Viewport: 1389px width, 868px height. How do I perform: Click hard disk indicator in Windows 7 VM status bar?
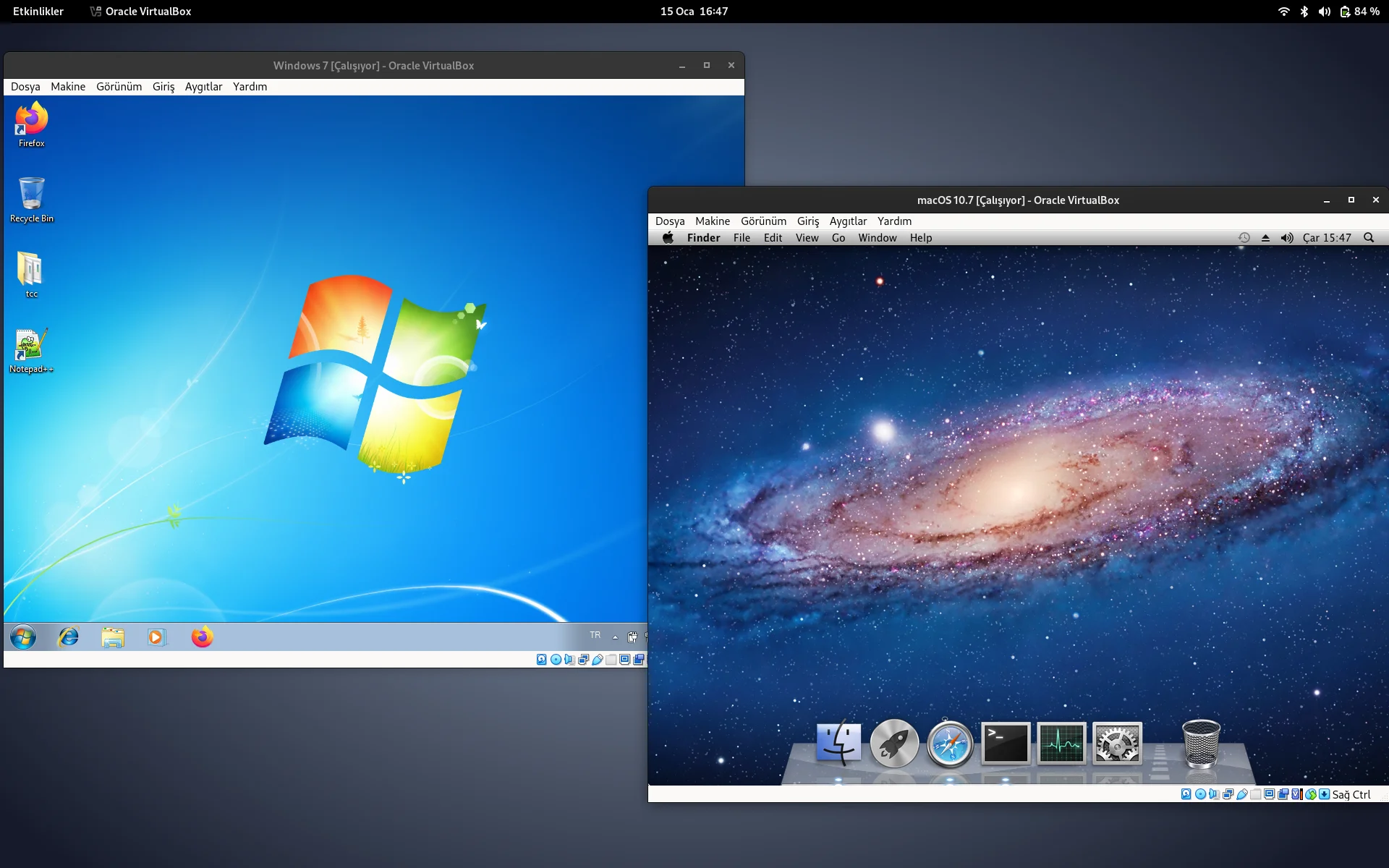point(542,660)
